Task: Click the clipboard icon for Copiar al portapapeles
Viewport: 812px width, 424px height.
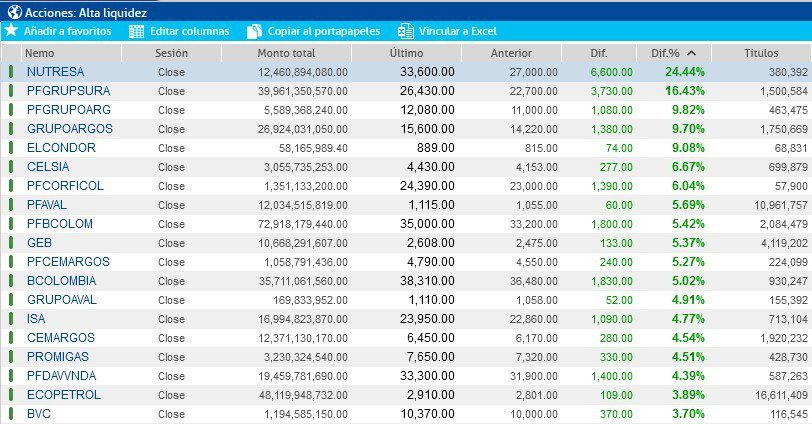Action: (254, 31)
